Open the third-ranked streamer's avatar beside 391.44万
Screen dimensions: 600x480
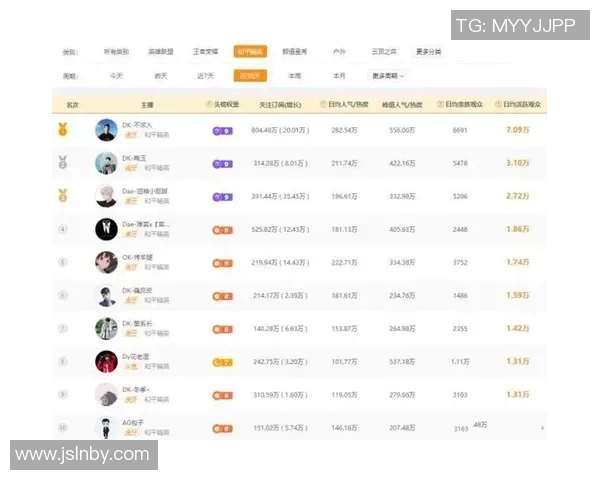point(106,196)
